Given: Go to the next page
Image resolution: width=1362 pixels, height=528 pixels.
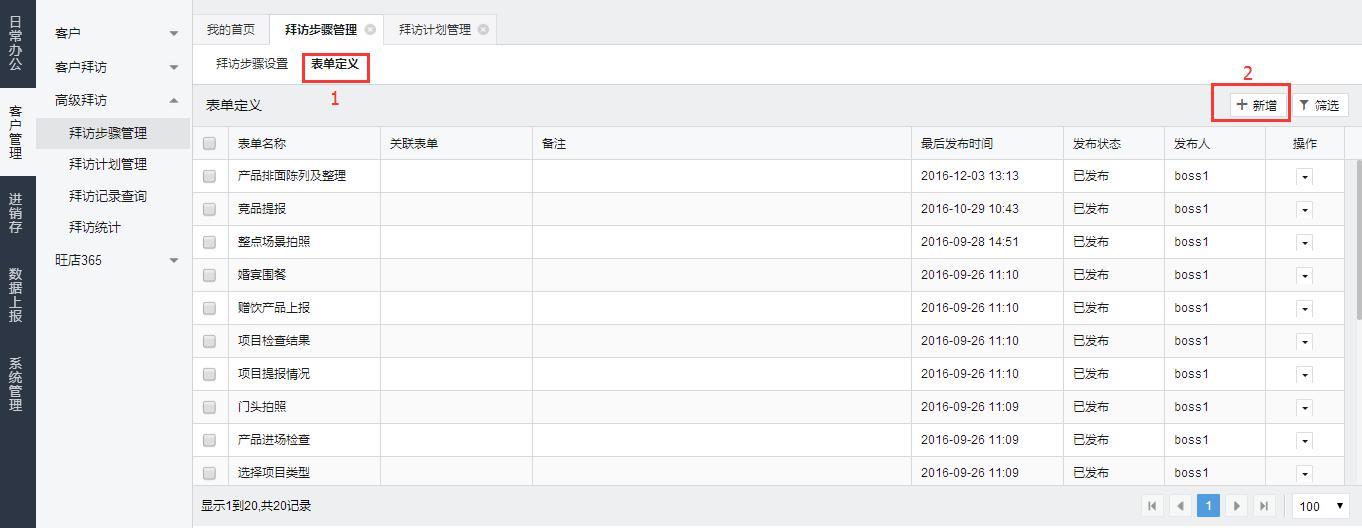Looking at the screenshot, I should click(1237, 506).
